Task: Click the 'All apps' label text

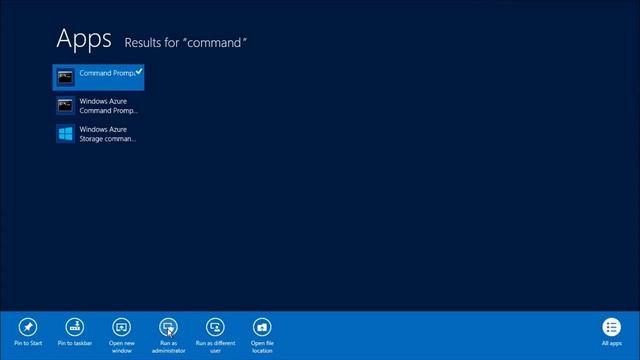Action: click(x=611, y=343)
